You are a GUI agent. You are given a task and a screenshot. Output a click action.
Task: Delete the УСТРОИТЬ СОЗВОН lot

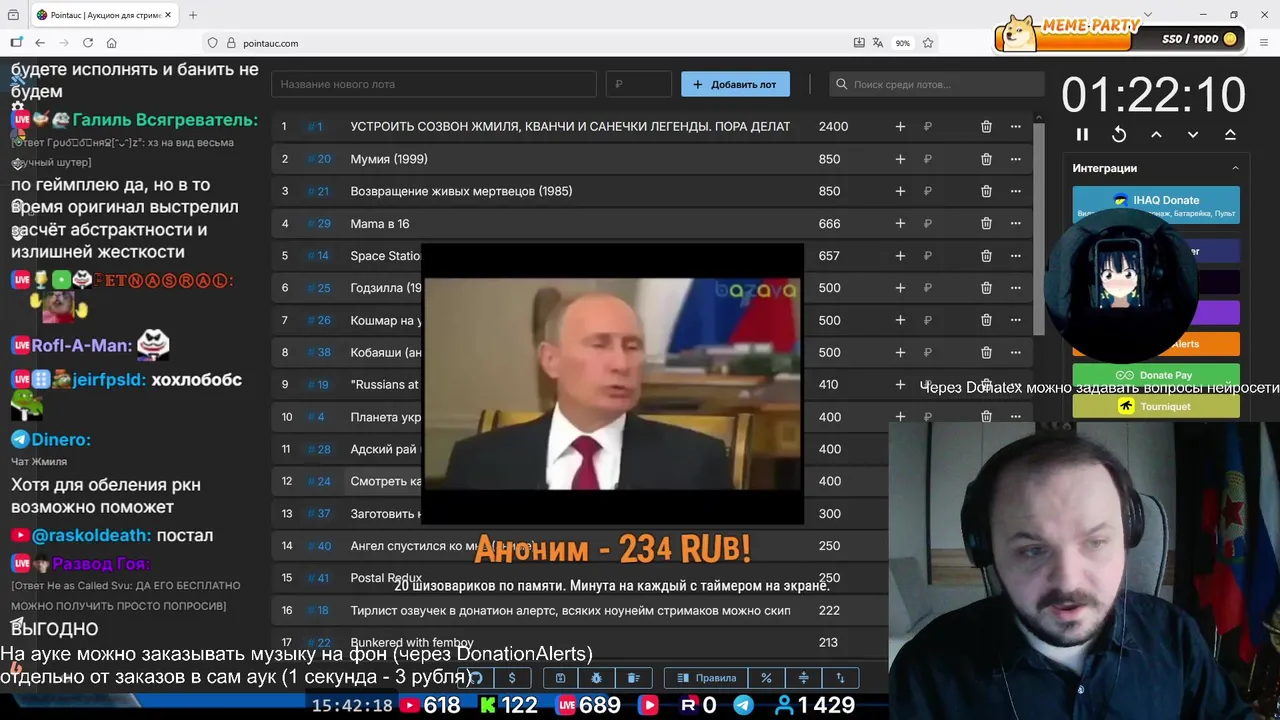click(x=986, y=127)
